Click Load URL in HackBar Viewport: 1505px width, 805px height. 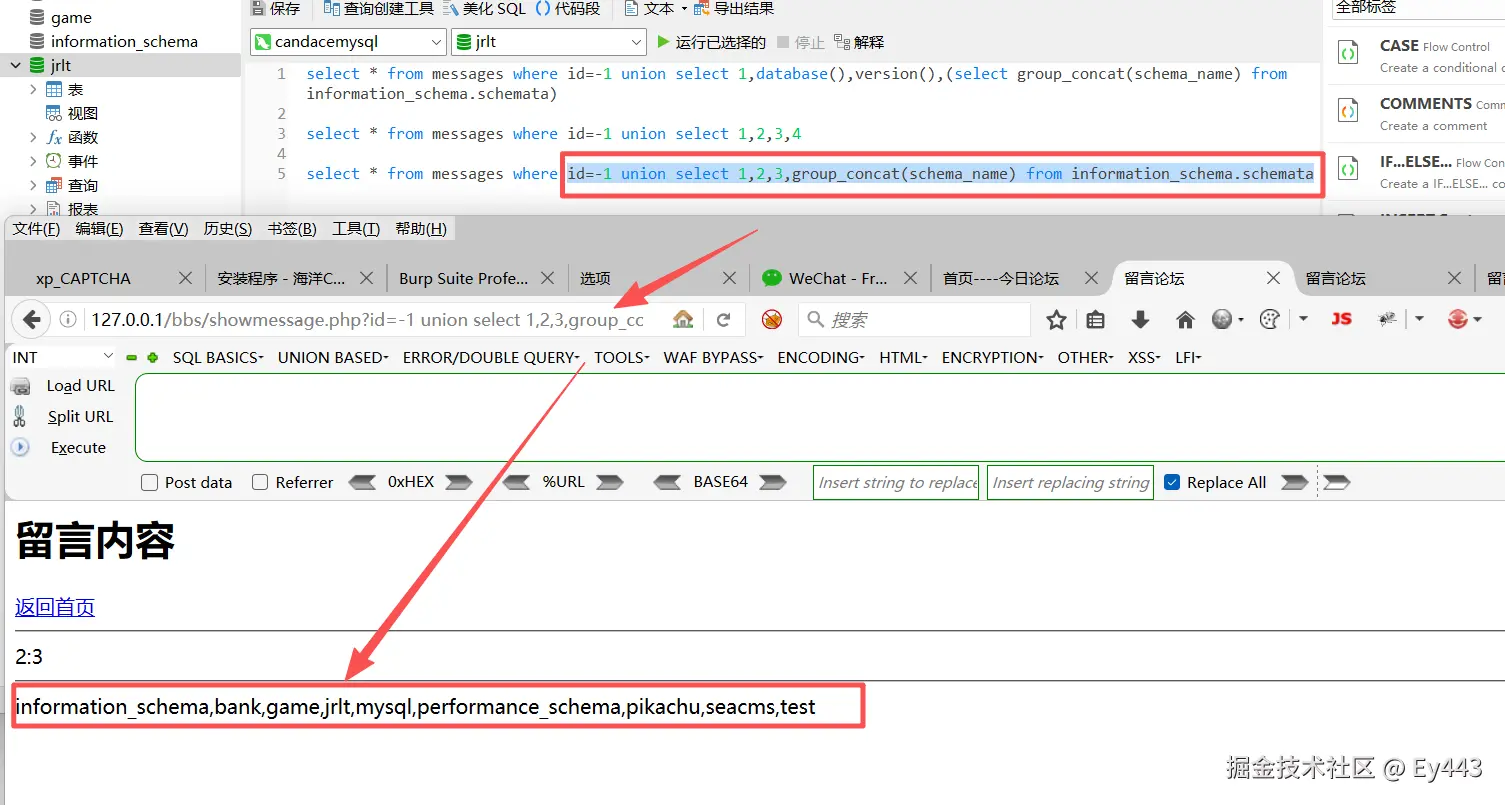(x=80, y=386)
